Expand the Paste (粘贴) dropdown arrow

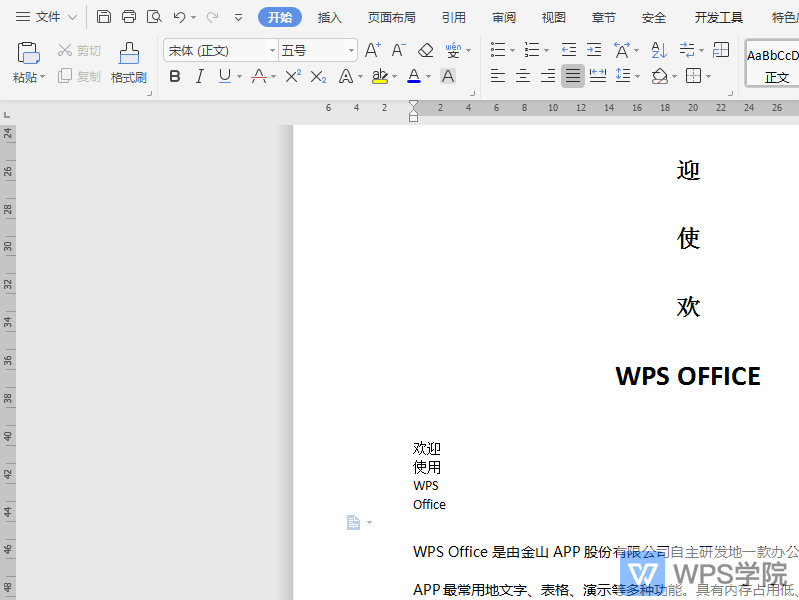pyautogui.click(x=43, y=78)
